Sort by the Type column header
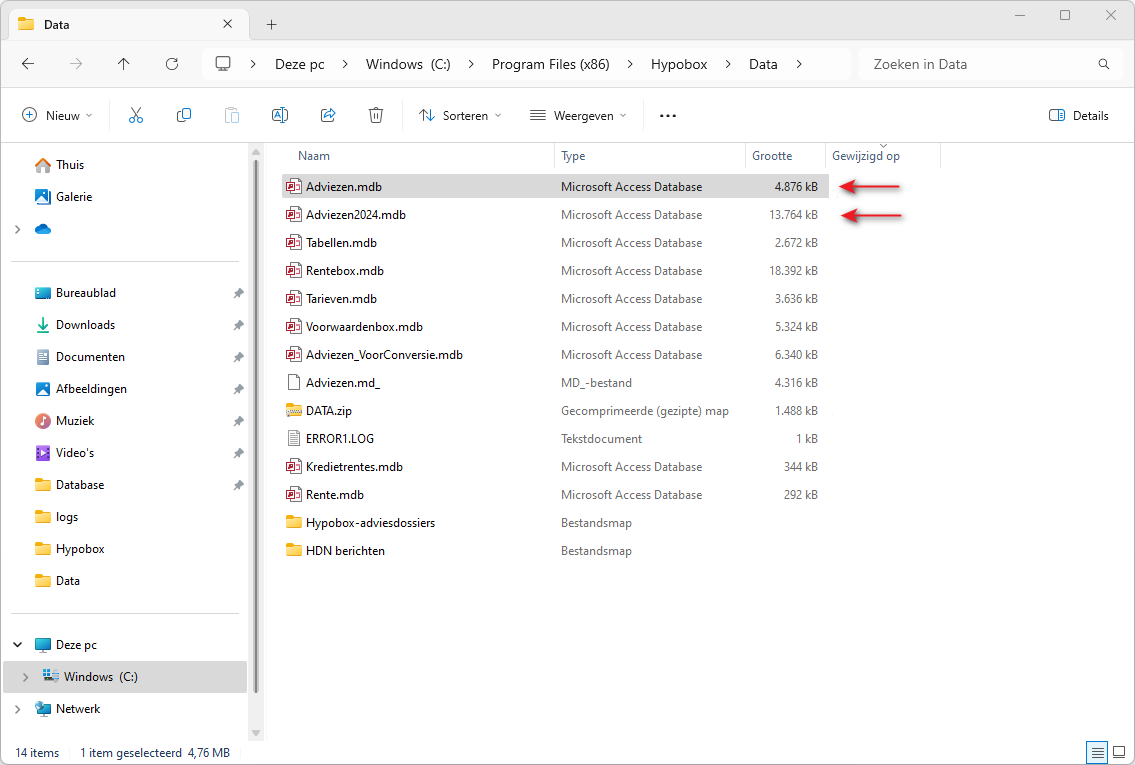The image size is (1135, 765). point(573,156)
